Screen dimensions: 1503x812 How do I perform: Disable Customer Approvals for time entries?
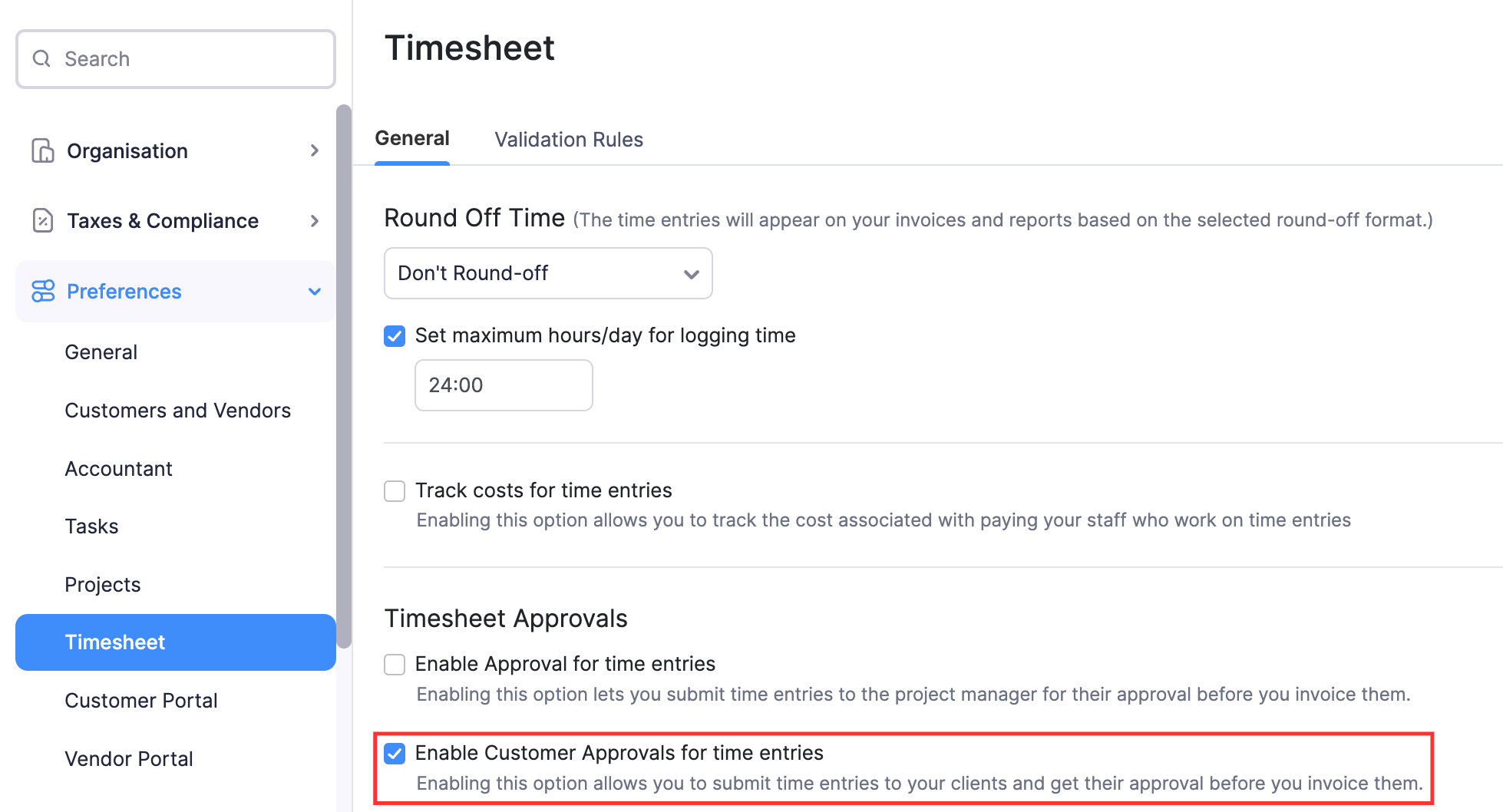pyautogui.click(x=395, y=754)
